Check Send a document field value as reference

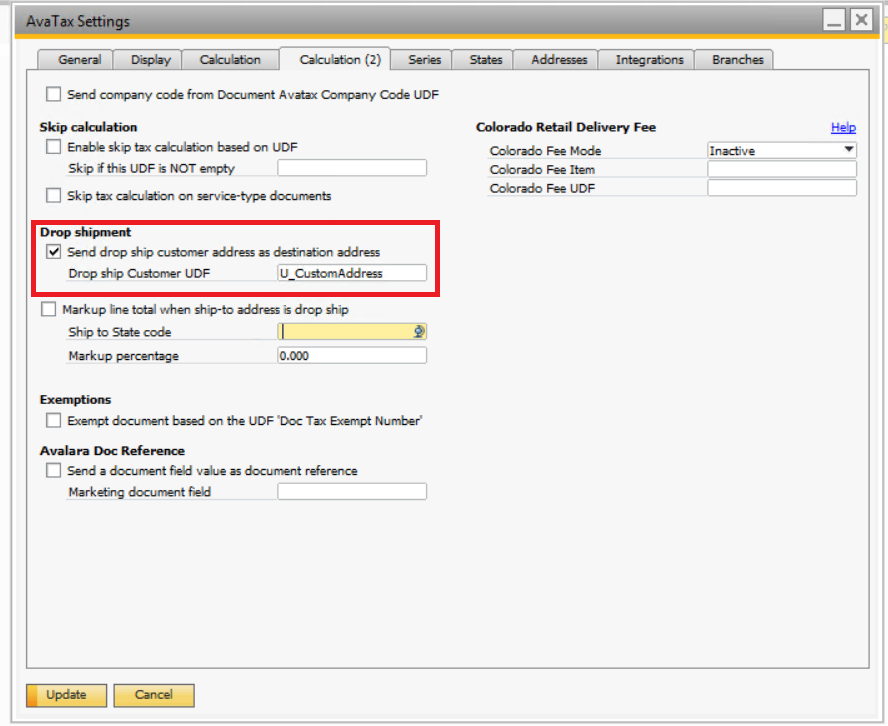(53, 470)
